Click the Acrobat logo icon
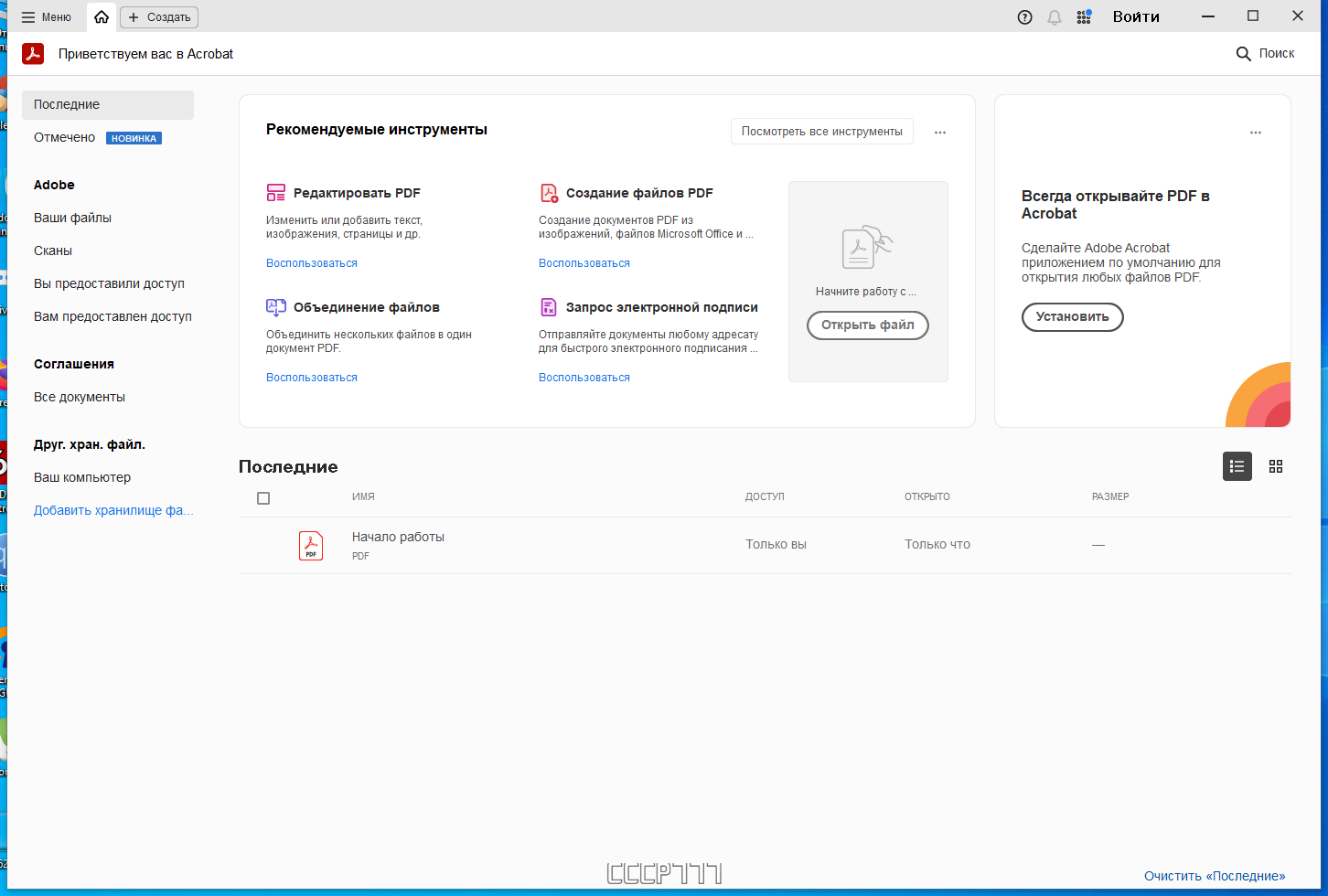 33,54
